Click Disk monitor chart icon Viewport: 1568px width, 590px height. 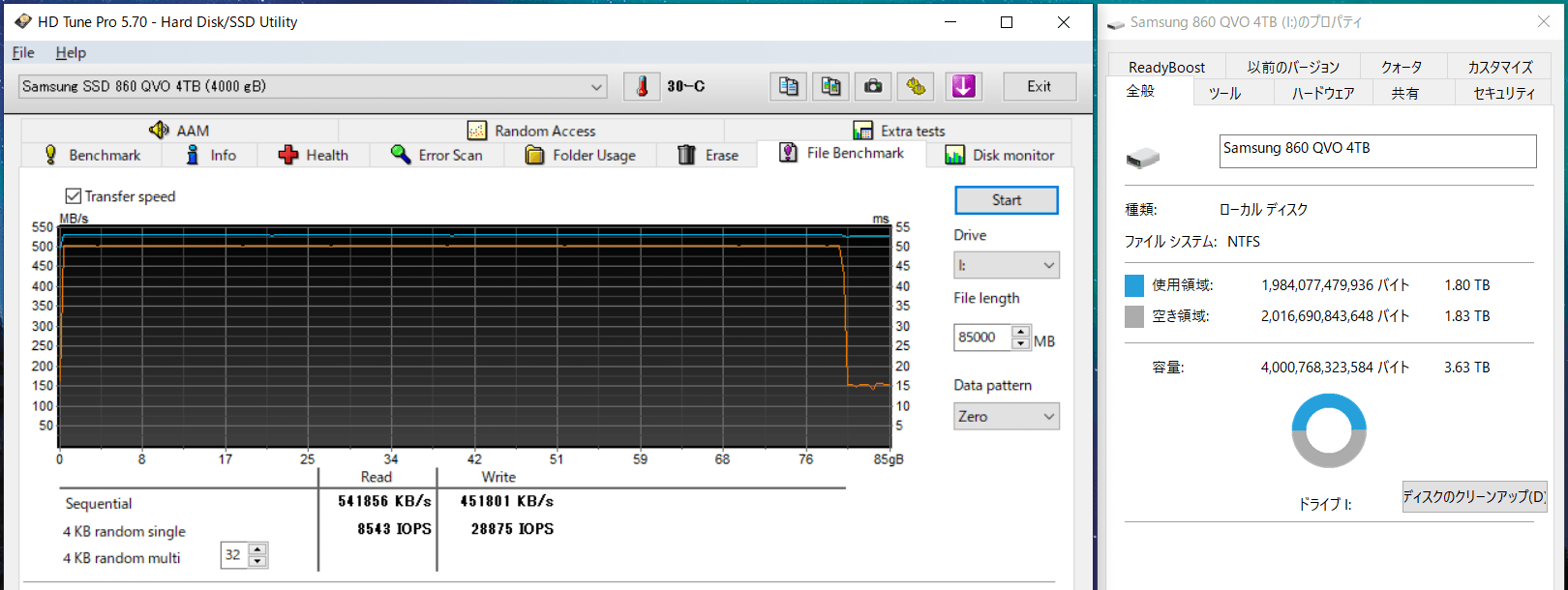tap(954, 155)
